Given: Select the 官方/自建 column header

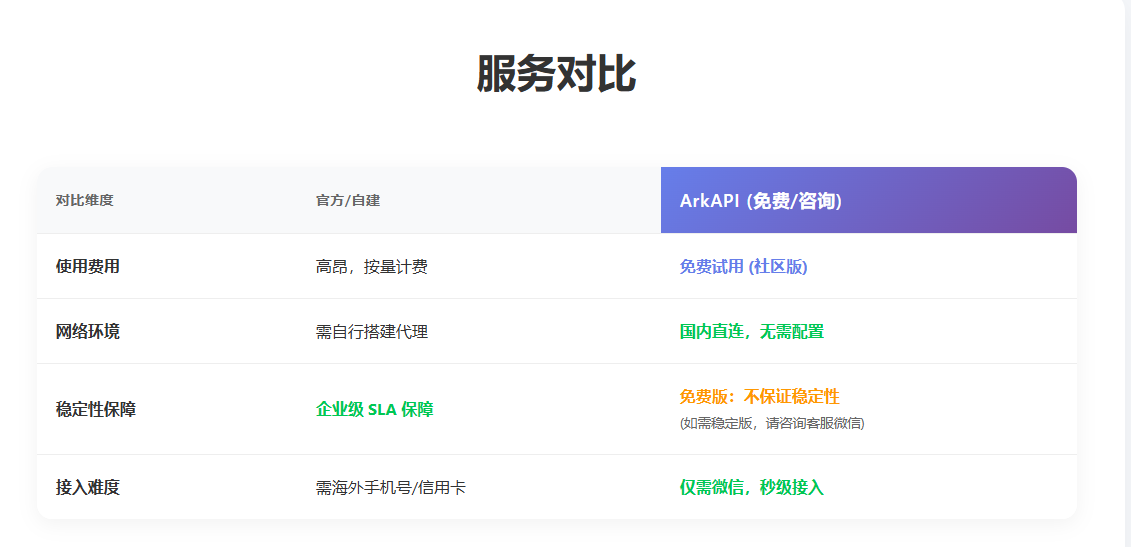Looking at the screenshot, I should tap(348, 201).
